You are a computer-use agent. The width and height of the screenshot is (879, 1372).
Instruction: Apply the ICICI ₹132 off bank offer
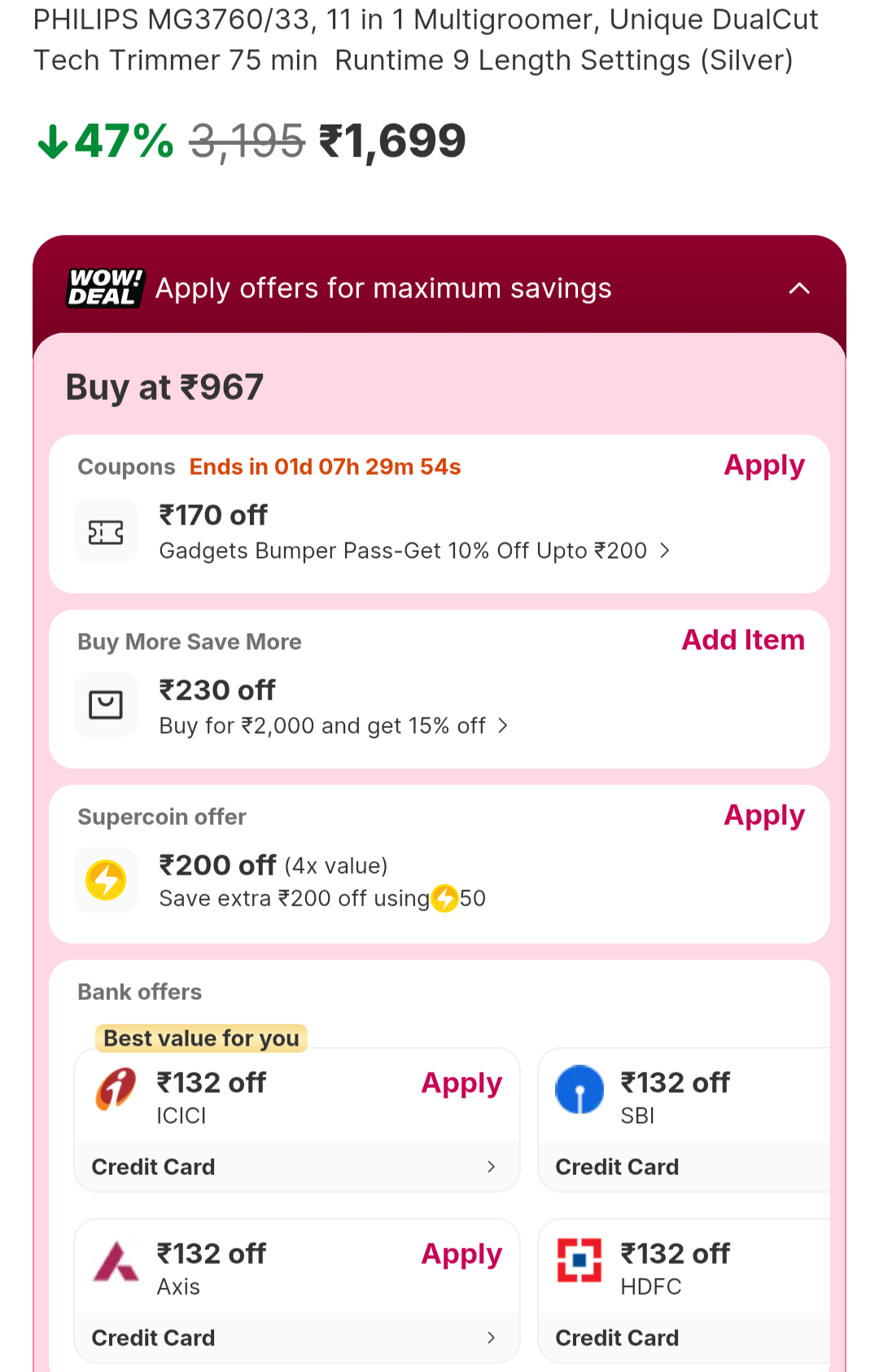pos(461,1084)
